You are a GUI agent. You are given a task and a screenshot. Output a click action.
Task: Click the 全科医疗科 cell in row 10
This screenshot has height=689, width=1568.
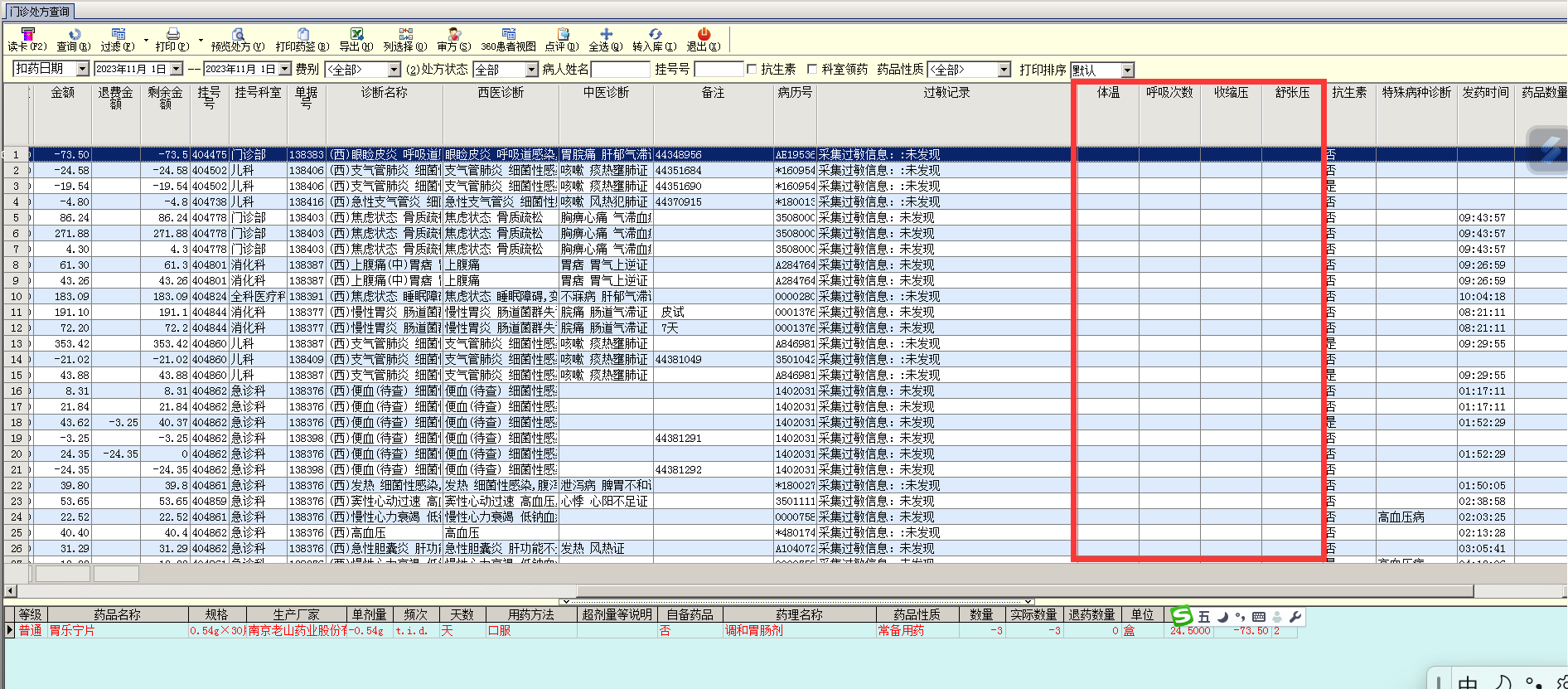[258, 296]
